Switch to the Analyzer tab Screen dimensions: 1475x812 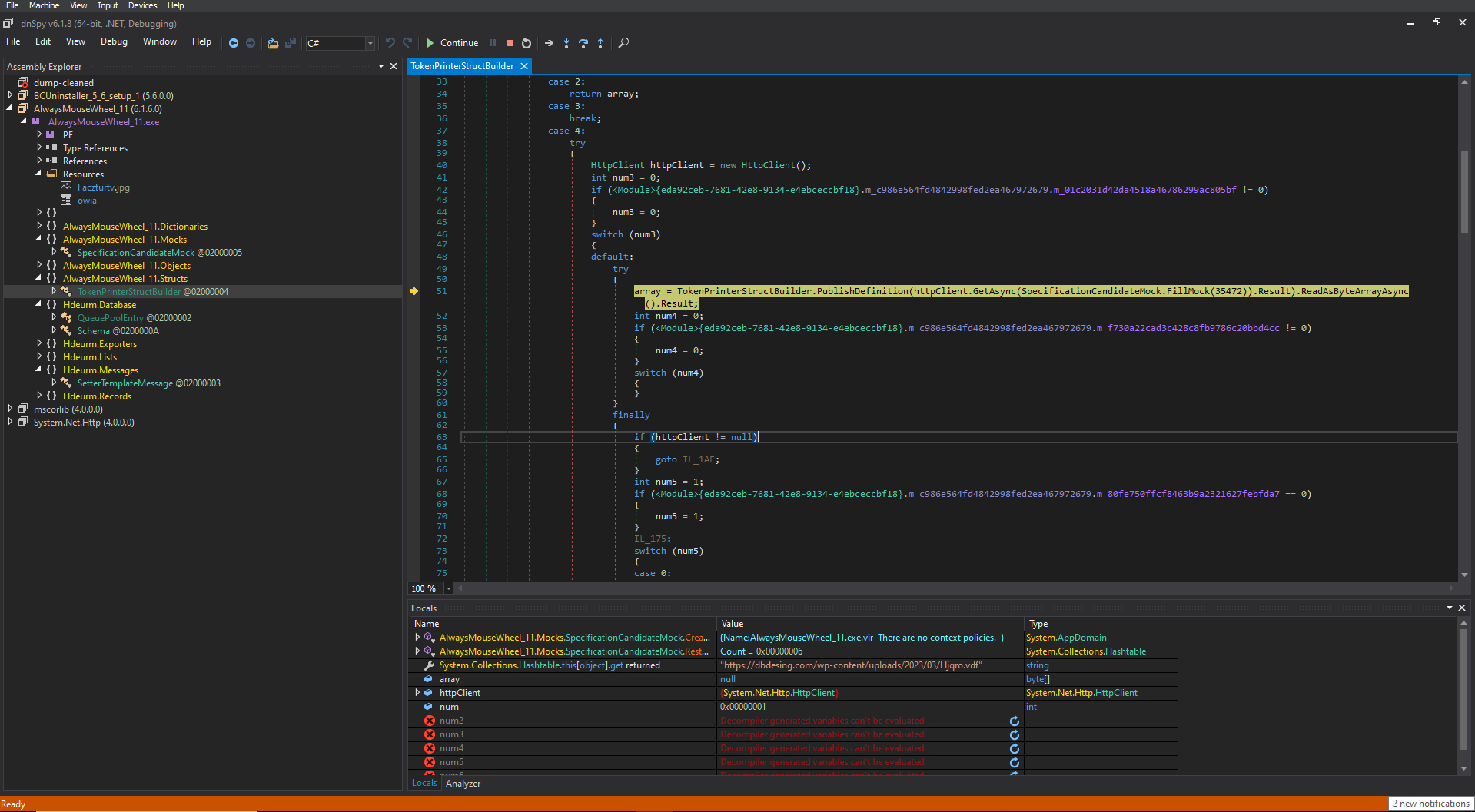[x=463, y=784]
